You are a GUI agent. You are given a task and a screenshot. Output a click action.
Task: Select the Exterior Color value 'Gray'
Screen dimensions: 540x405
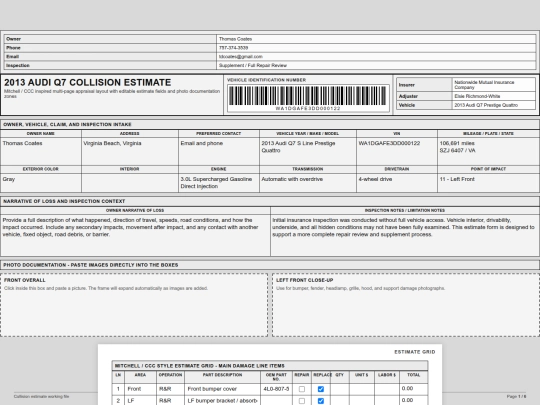point(9,179)
